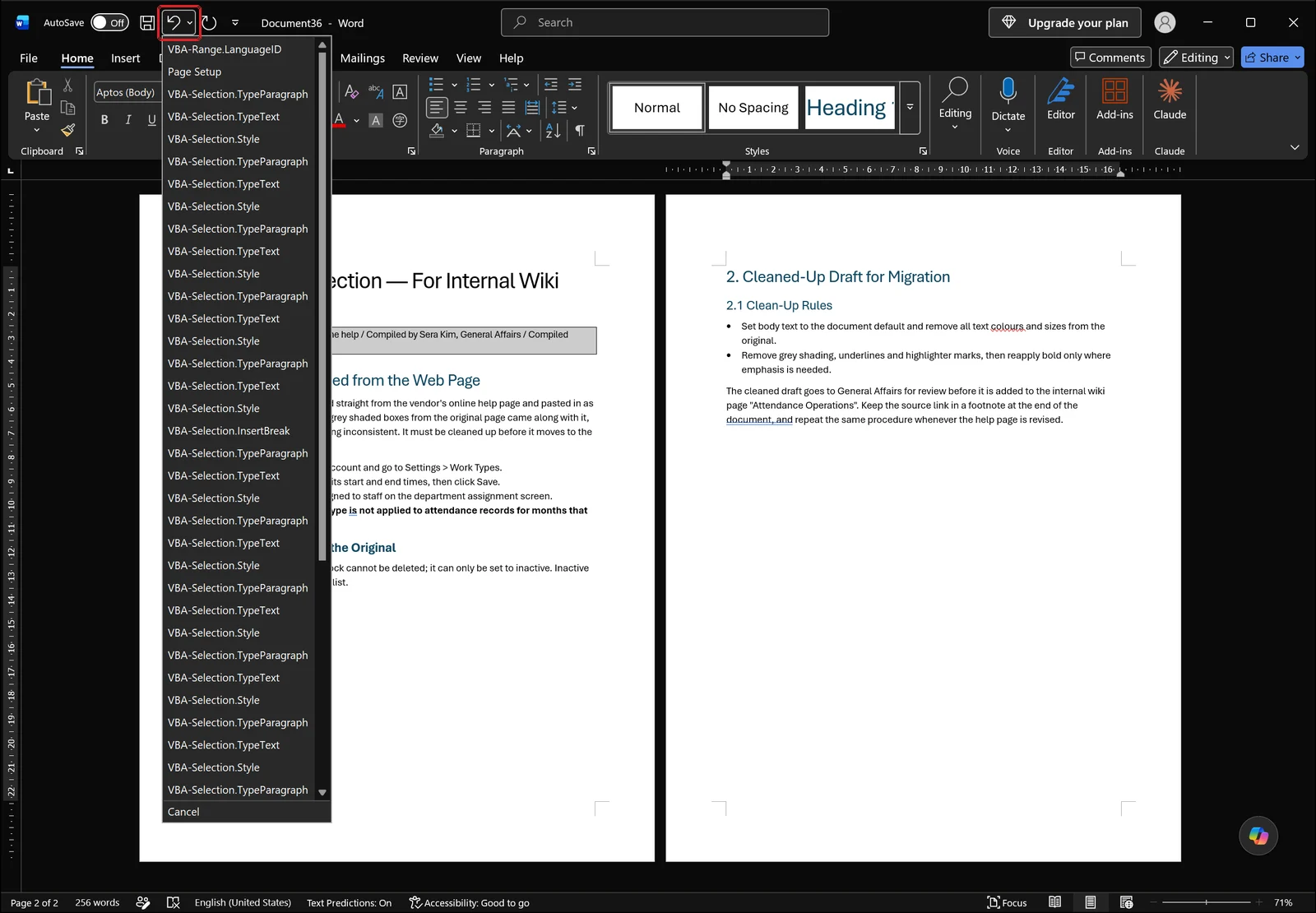Viewport: 1316px width, 913px height.
Task: Click Cancel in undo list
Action: pyautogui.click(x=247, y=812)
